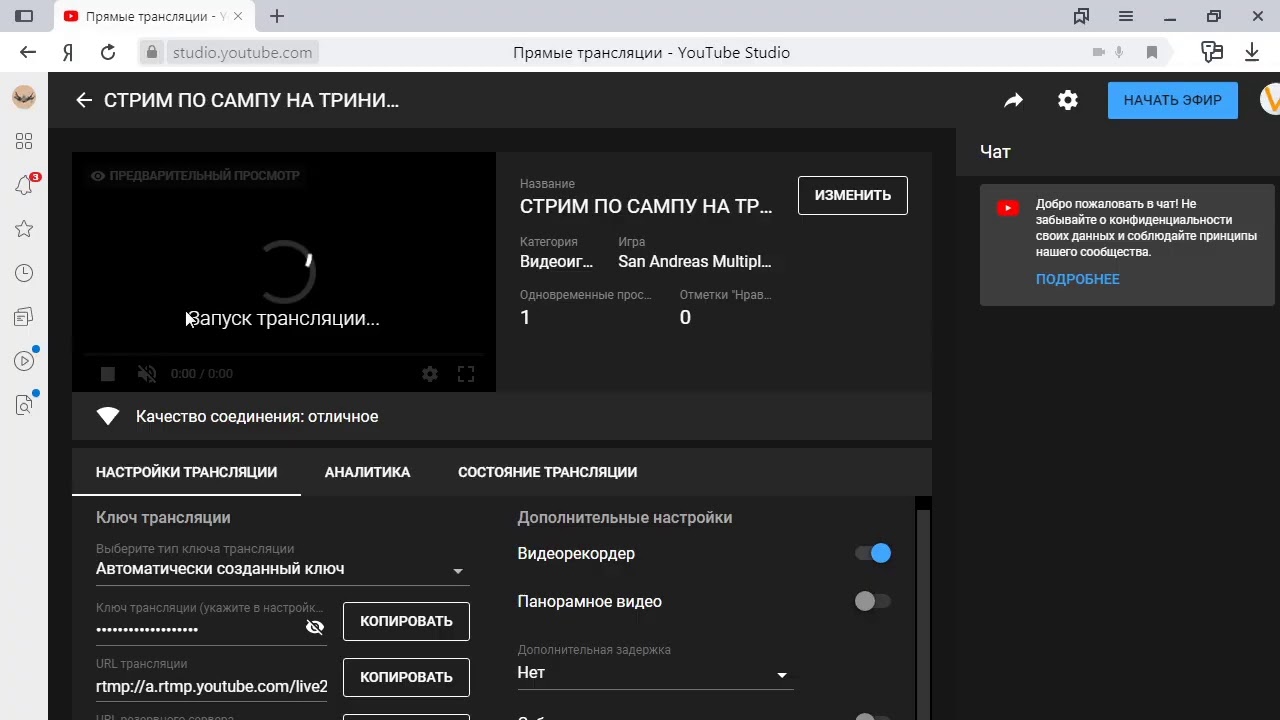Click the browser back arrow

28,52
